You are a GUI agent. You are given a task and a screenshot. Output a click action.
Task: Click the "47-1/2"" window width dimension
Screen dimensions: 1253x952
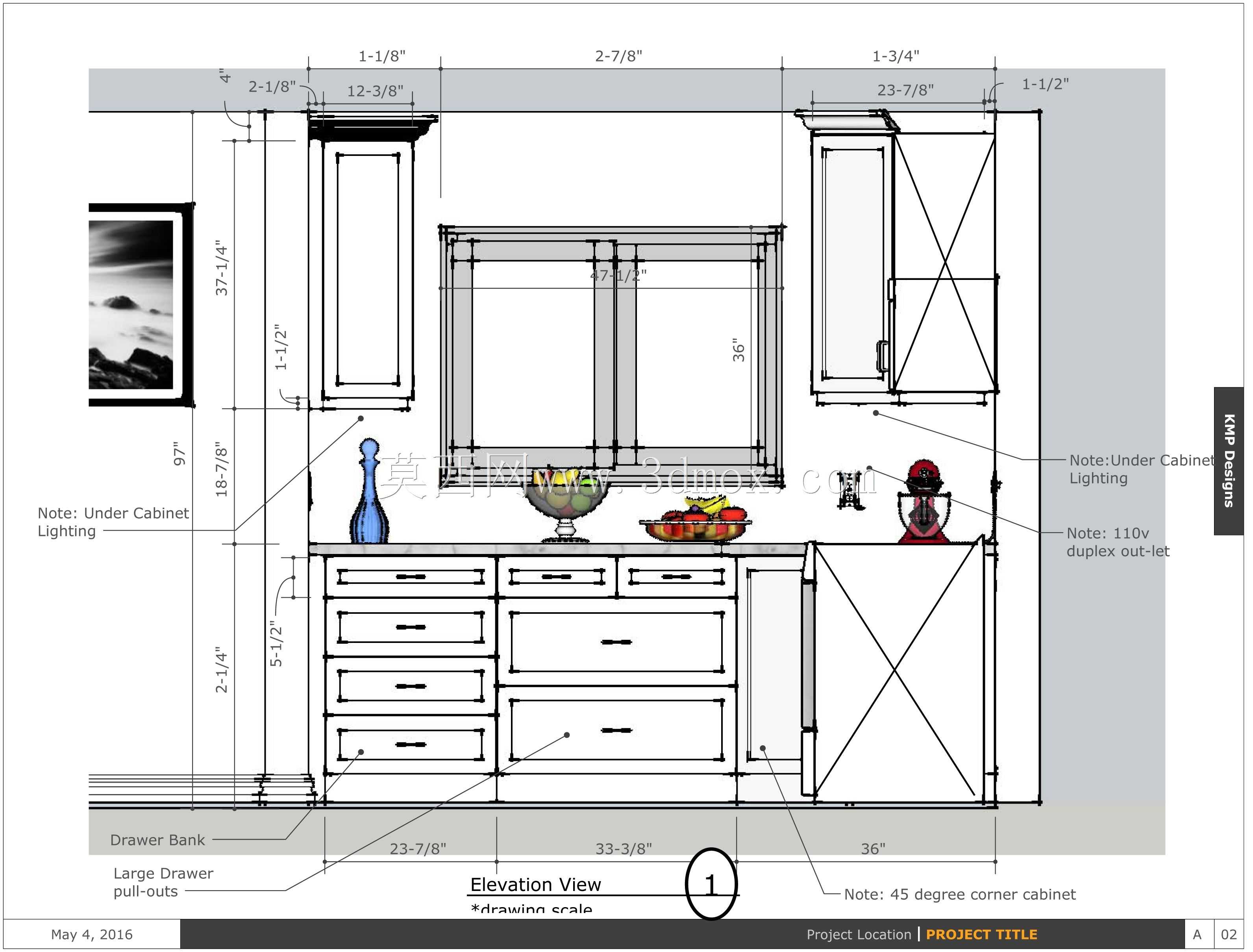click(618, 275)
